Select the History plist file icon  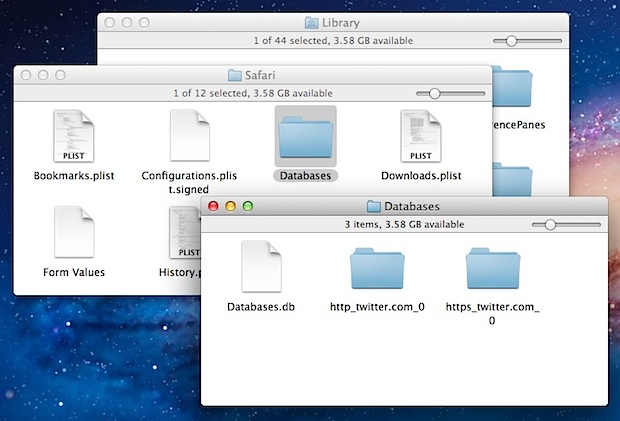coord(185,232)
